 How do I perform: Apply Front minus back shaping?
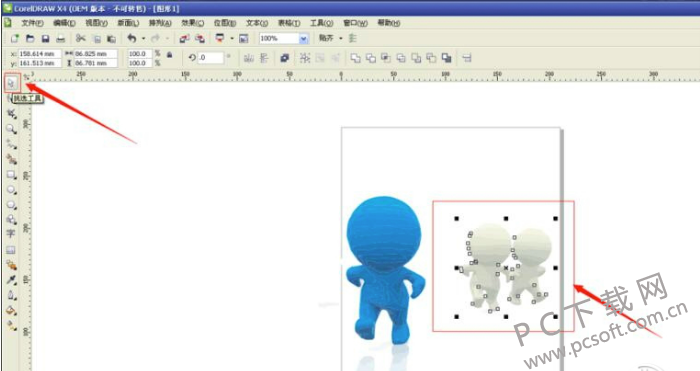point(416,58)
